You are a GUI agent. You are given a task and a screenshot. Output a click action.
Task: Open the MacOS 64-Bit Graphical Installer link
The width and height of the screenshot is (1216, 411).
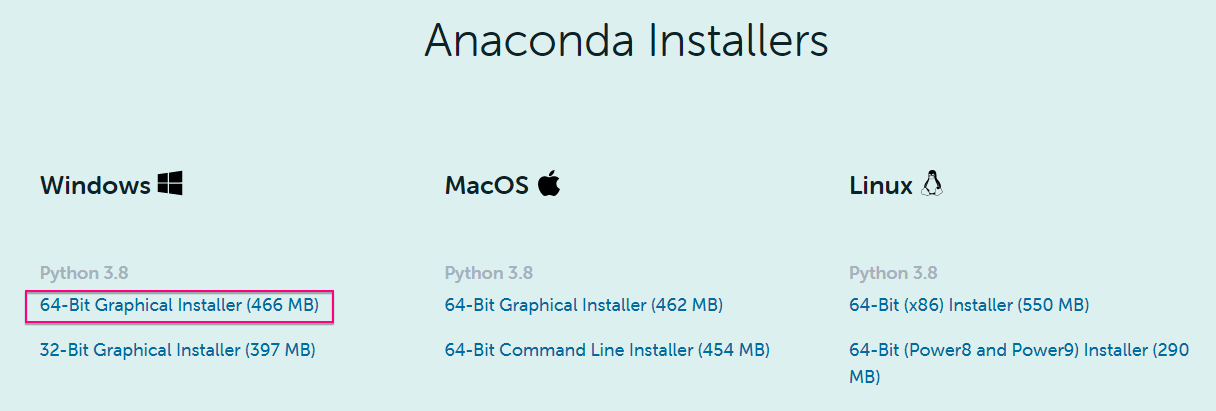pos(583,305)
